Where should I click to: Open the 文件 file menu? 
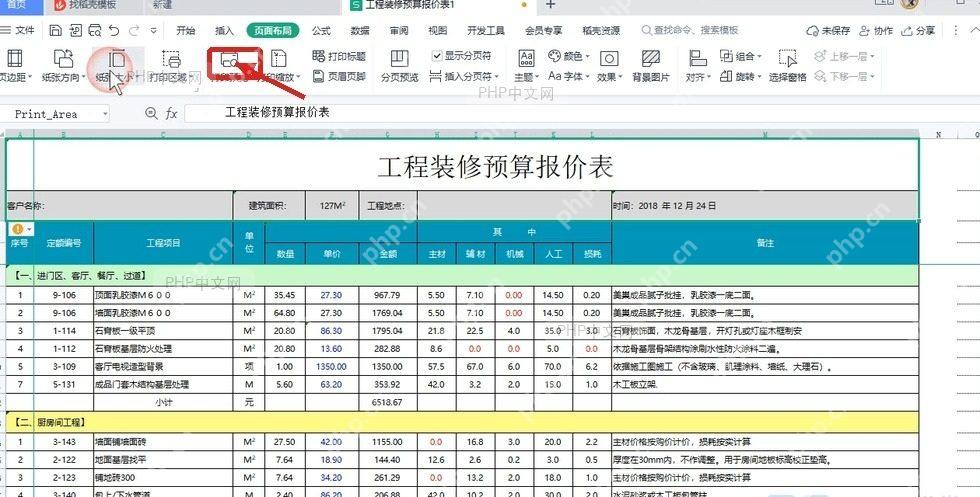tap(18, 30)
